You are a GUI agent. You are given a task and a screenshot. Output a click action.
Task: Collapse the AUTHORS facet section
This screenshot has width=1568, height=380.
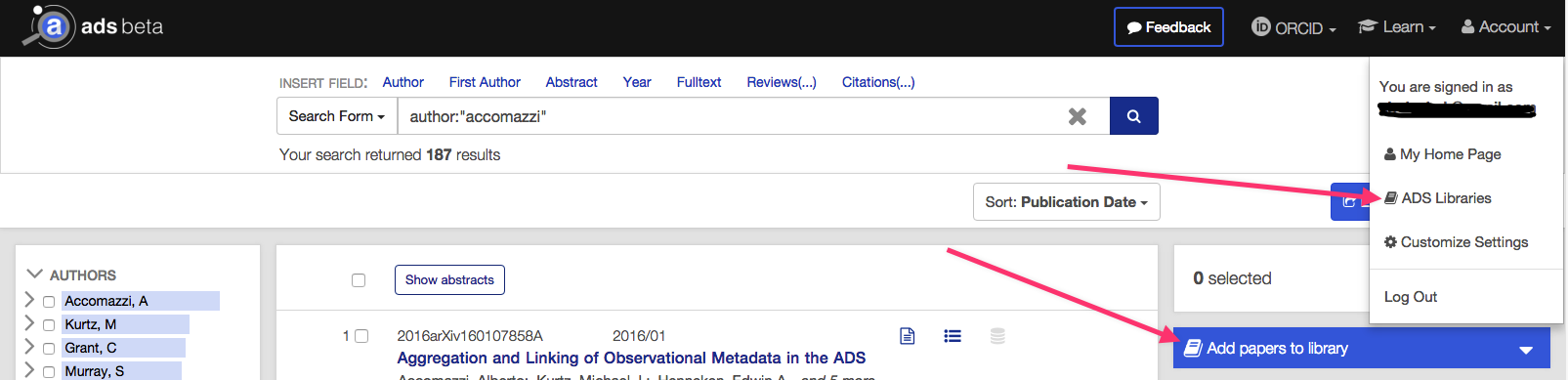coord(35,274)
